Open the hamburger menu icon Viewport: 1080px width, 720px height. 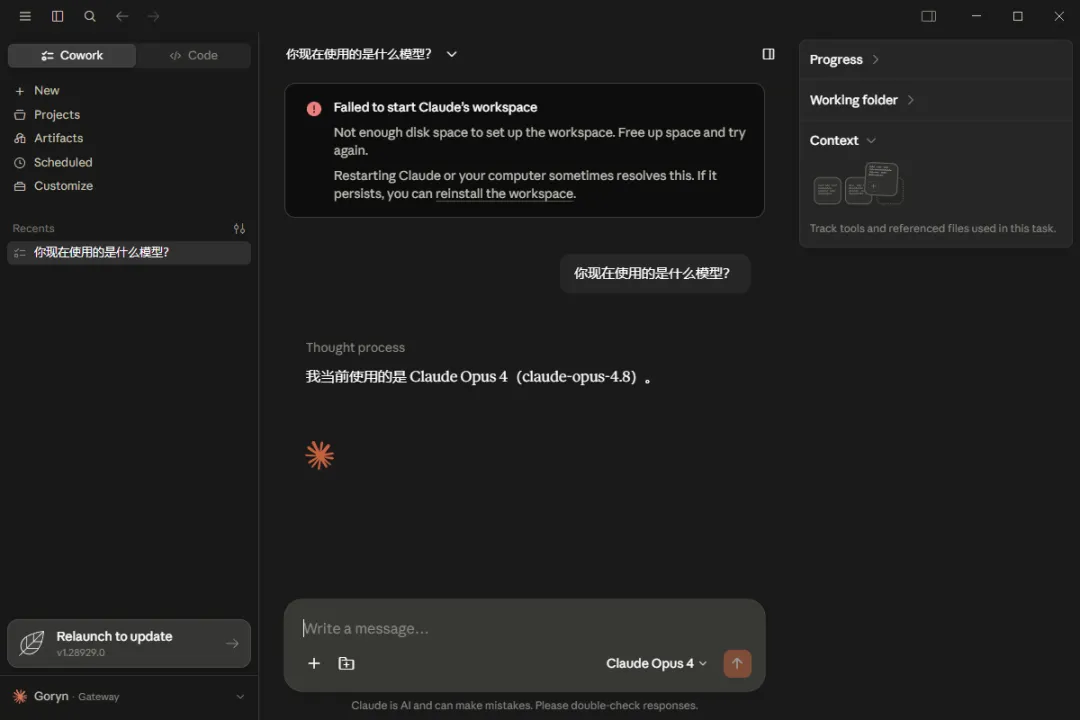click(x=25, y=16)
